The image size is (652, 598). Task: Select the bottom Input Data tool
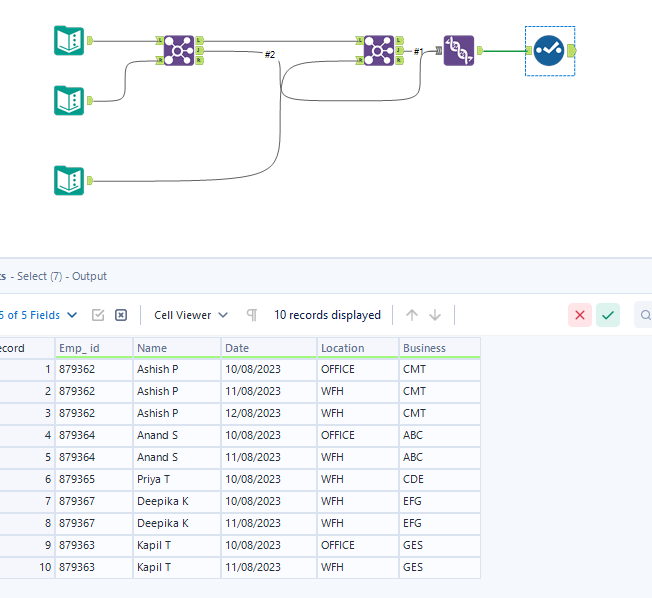69,180
